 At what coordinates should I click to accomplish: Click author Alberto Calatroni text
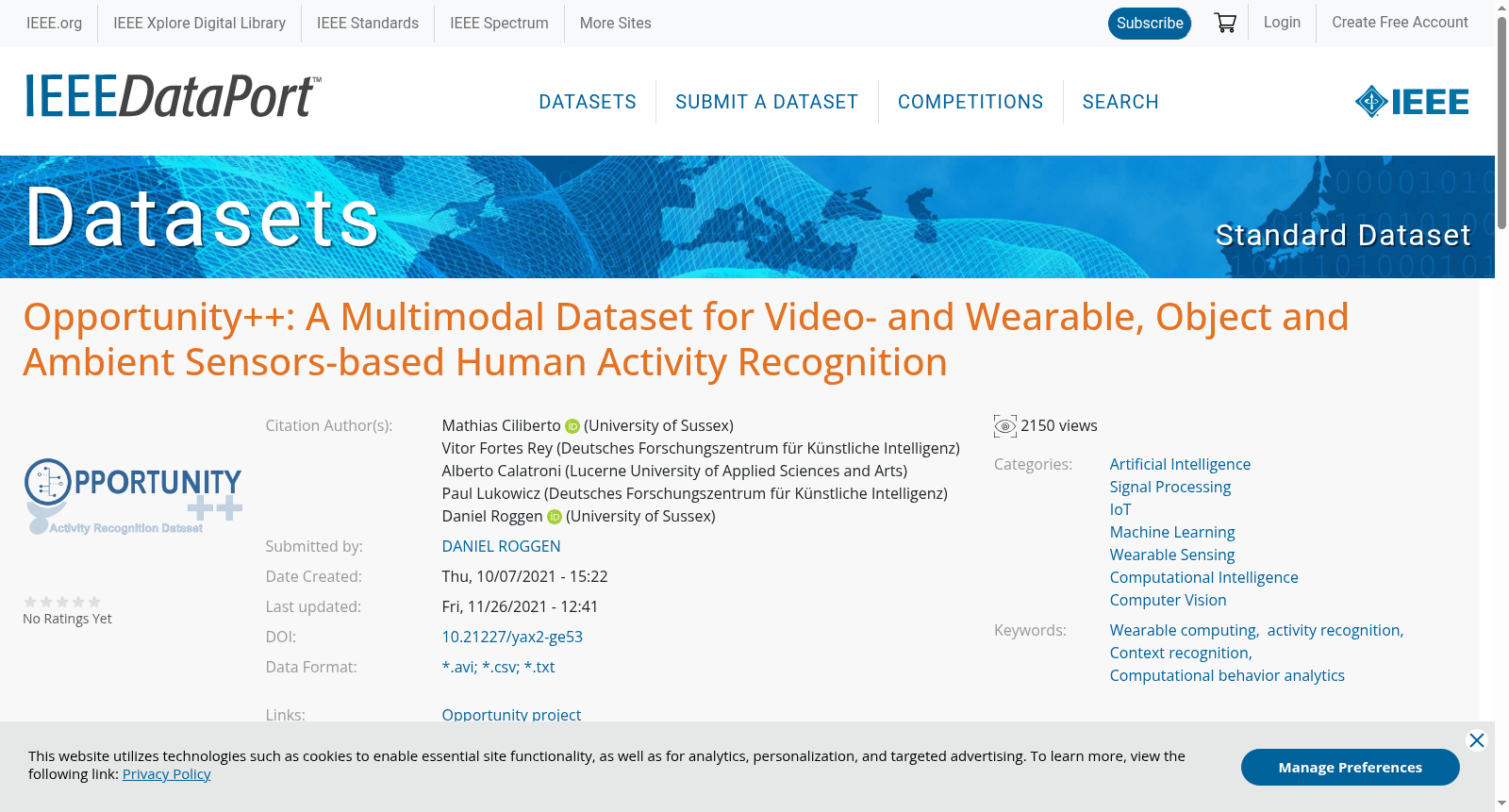(674, 472)
